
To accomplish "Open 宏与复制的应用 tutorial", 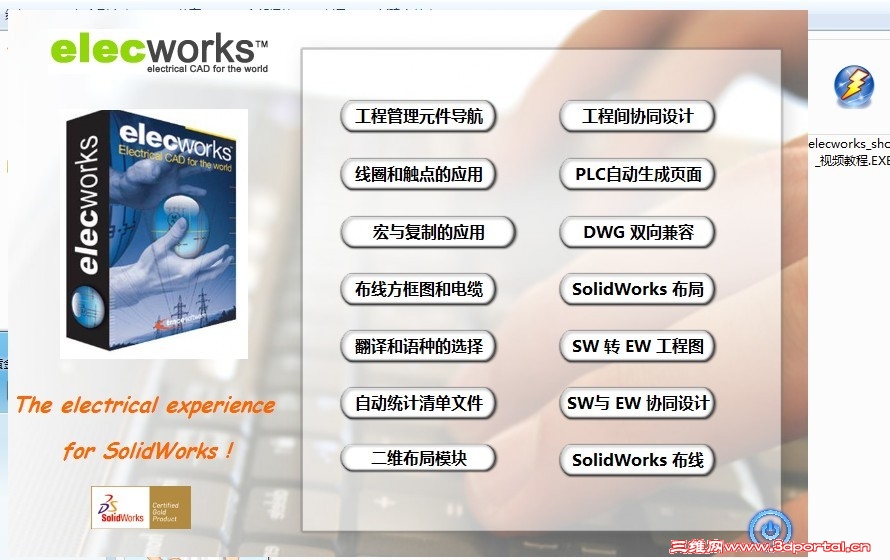I will point(428,232).
